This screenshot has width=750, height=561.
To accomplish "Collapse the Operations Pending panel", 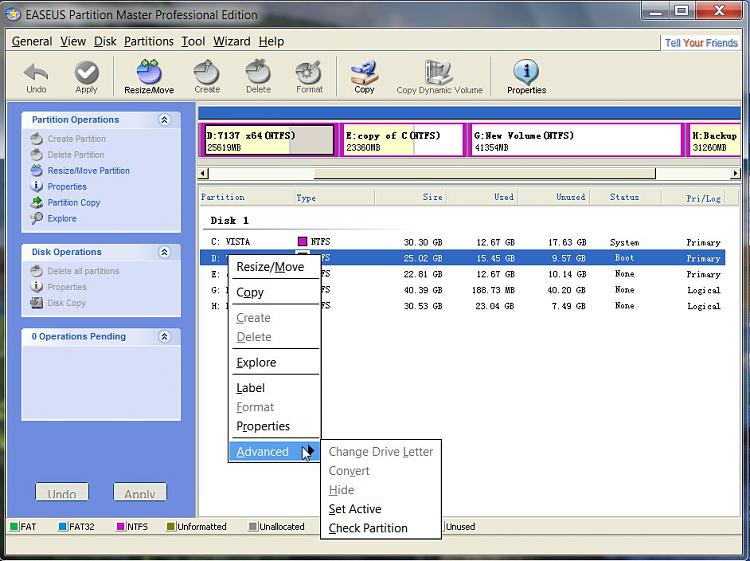I will click(164, 337).
